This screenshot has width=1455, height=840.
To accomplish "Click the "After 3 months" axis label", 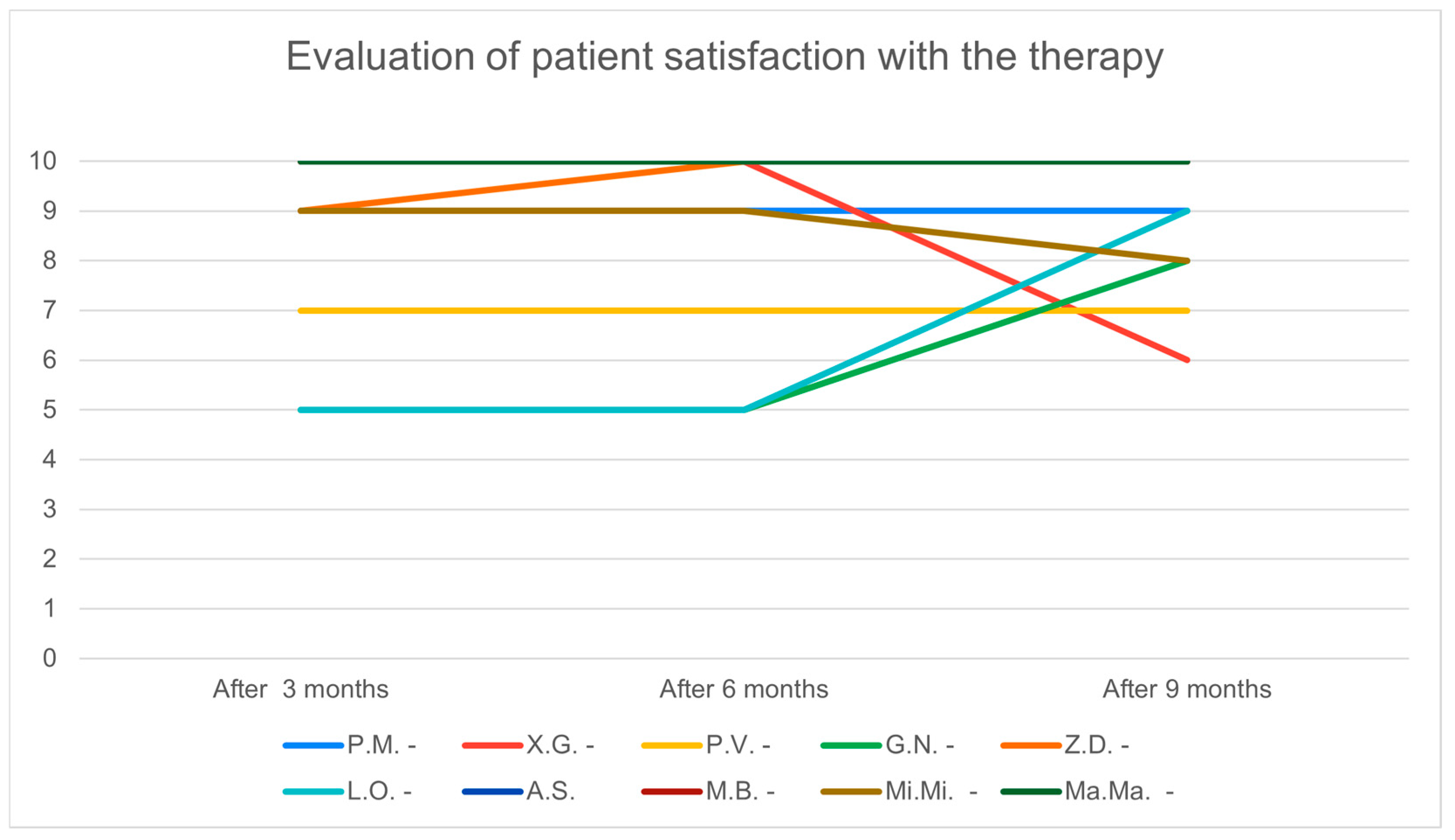I will tap(301, 689).
